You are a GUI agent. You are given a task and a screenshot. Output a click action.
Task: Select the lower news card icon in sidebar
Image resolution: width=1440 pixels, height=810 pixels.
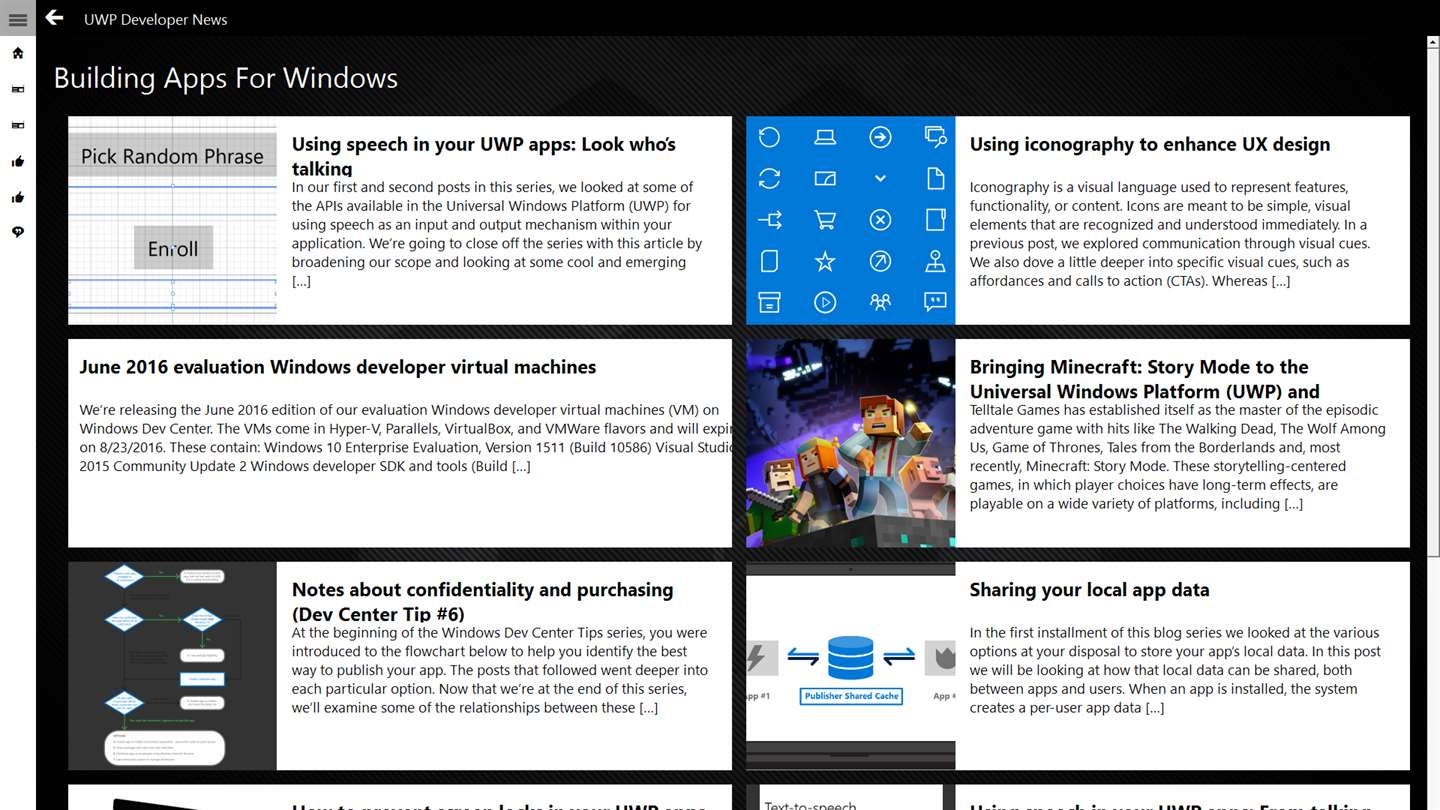click(17, 125)
